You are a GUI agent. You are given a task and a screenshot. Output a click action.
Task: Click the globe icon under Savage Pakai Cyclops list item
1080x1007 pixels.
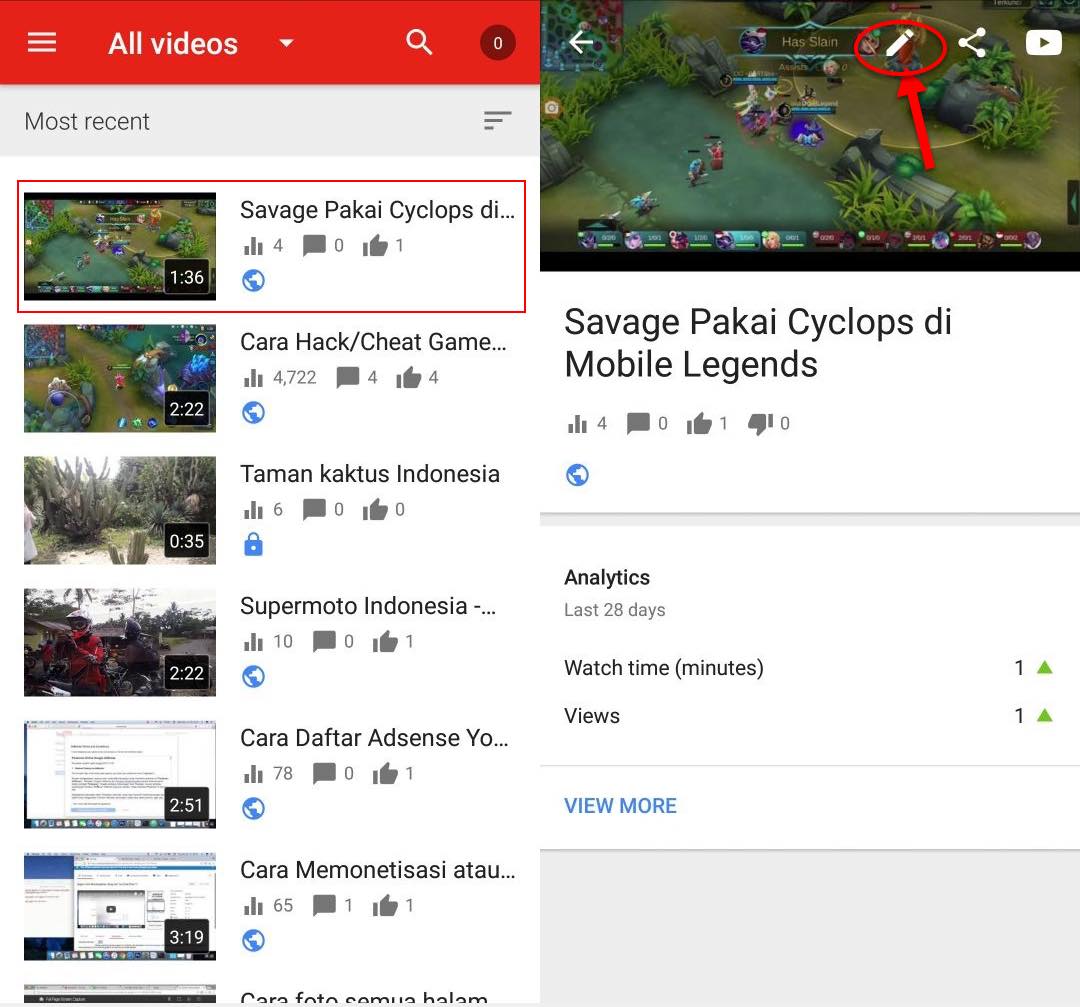pyautogui.click(x=253, y=280)
